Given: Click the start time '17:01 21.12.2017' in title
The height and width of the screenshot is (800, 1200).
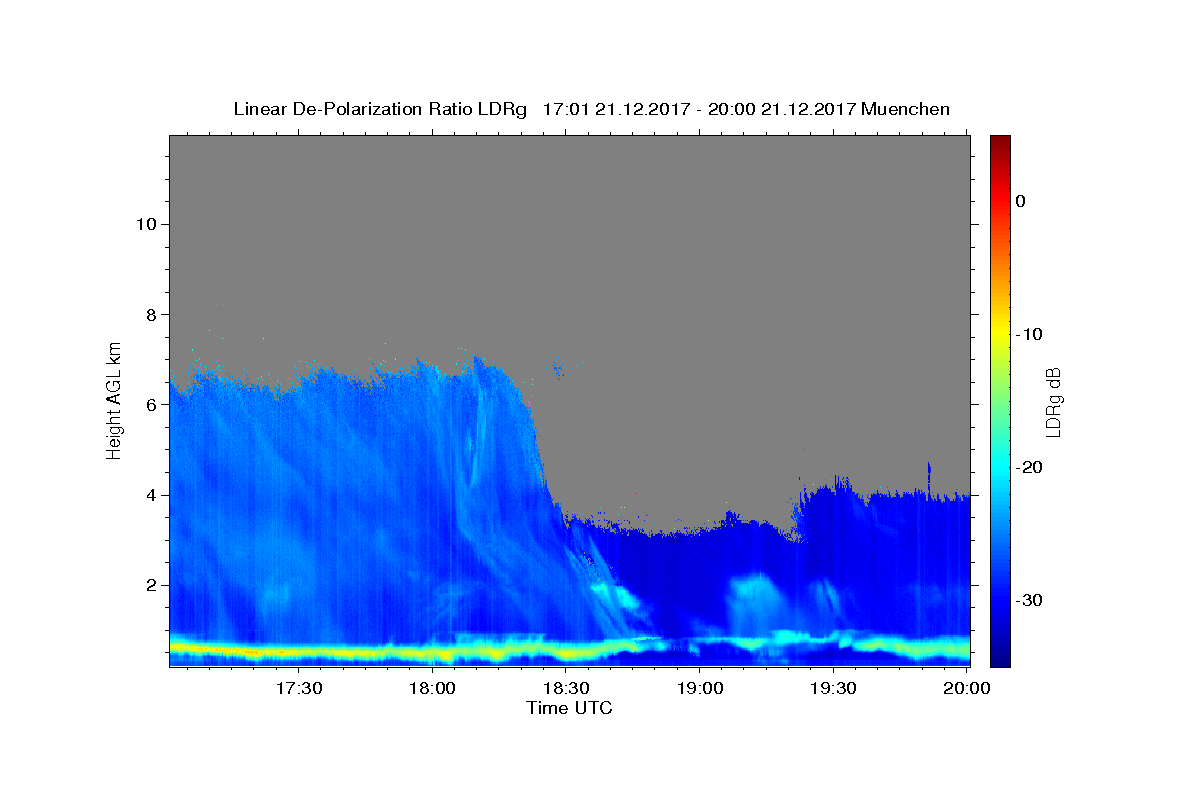Looking at the screenshot, I should (615, 109).
